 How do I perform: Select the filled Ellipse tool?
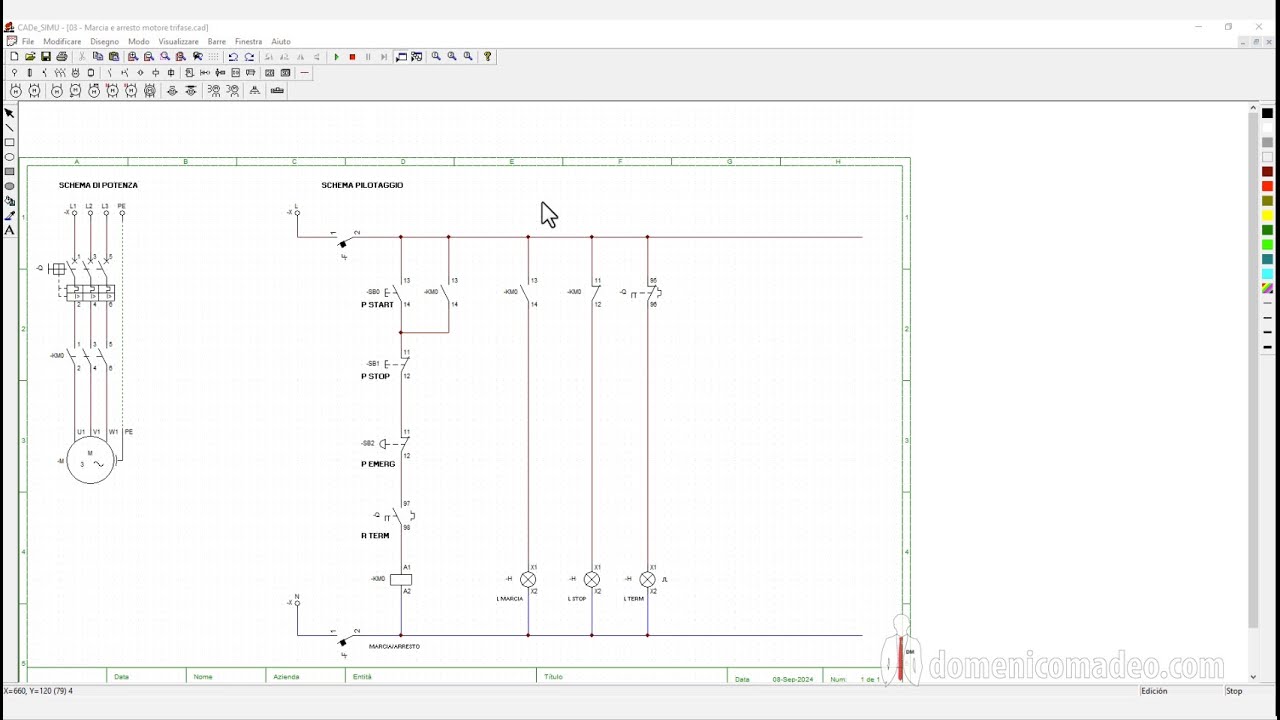tap(10, 186)
